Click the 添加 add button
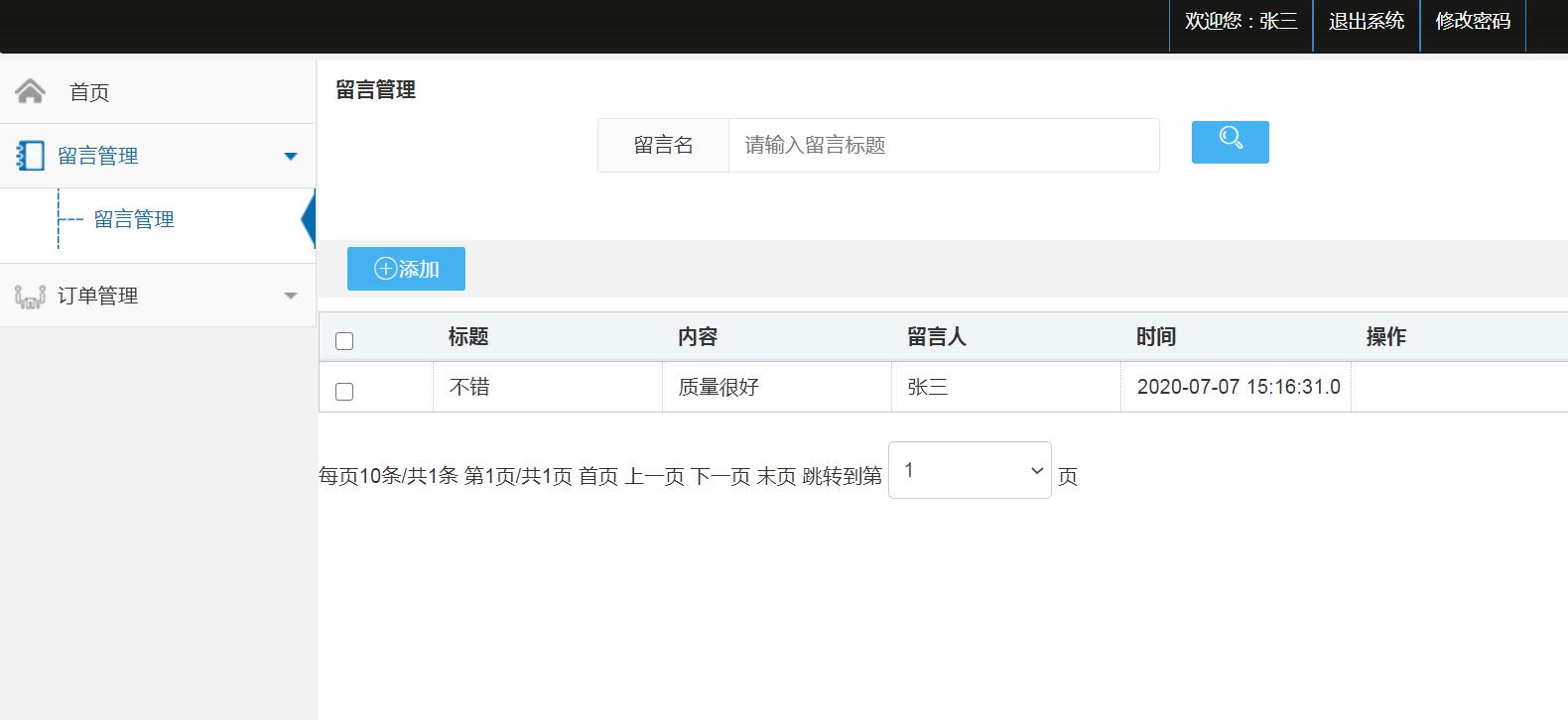 (406, 269)
